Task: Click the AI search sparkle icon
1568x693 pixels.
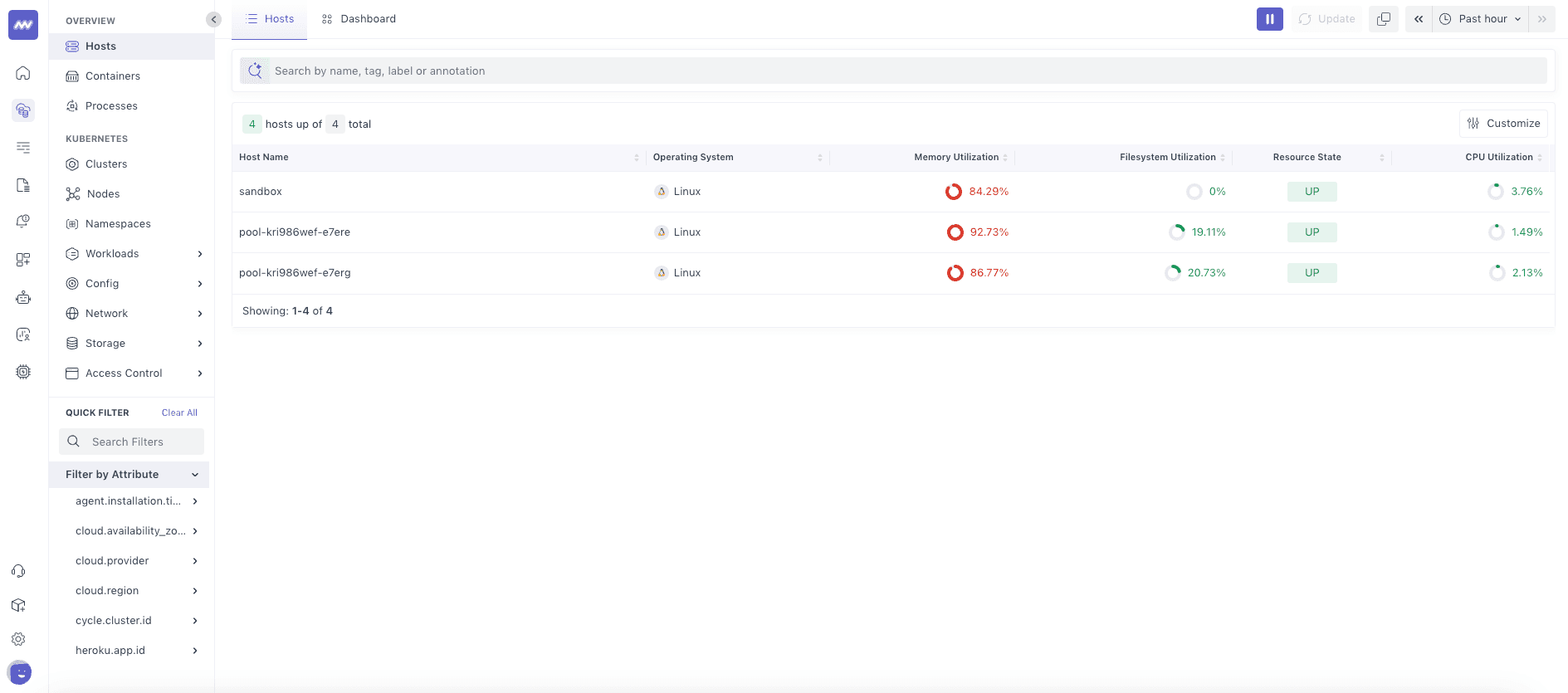Action: (x=255, y=71)
